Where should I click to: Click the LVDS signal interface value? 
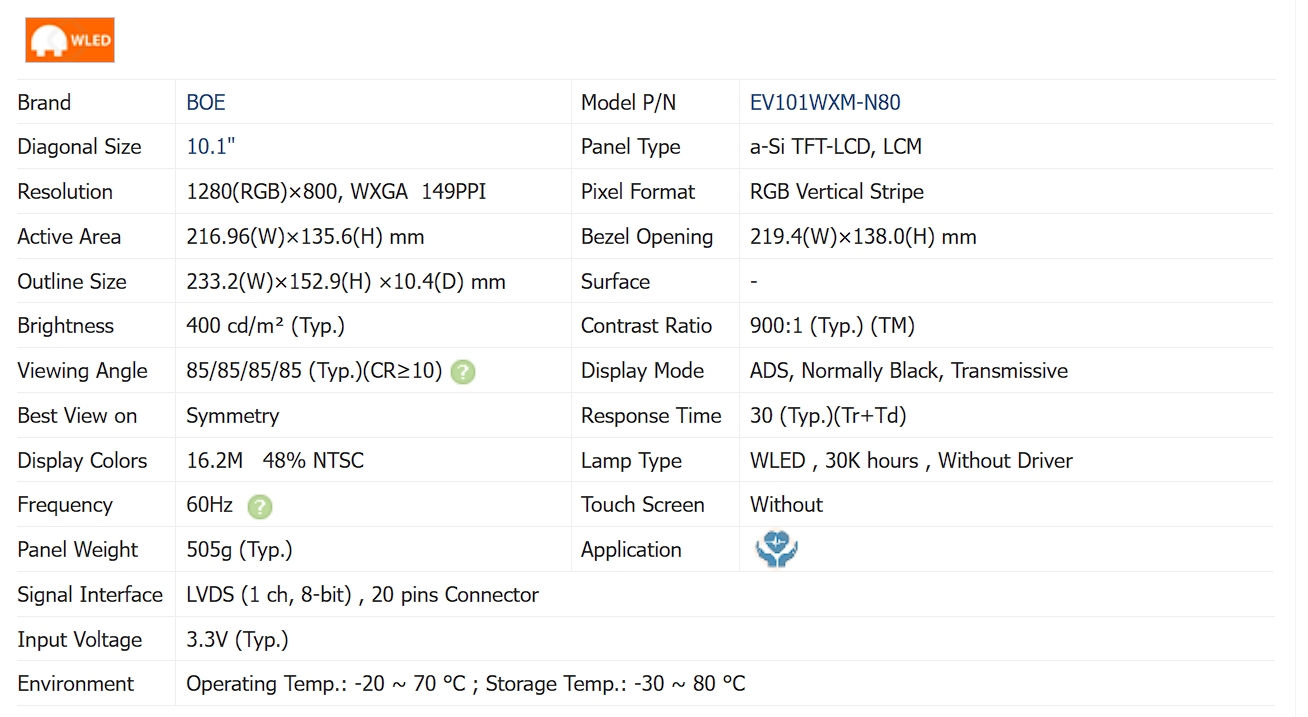click(362, 595)
